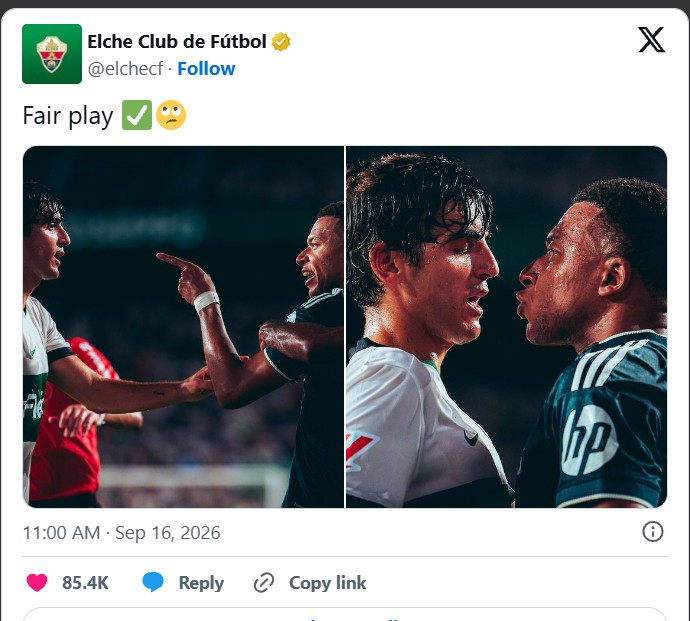Open Elche Club de Fútbol profile name
This screenshot has height=621, width=690.
coord(177,42)
